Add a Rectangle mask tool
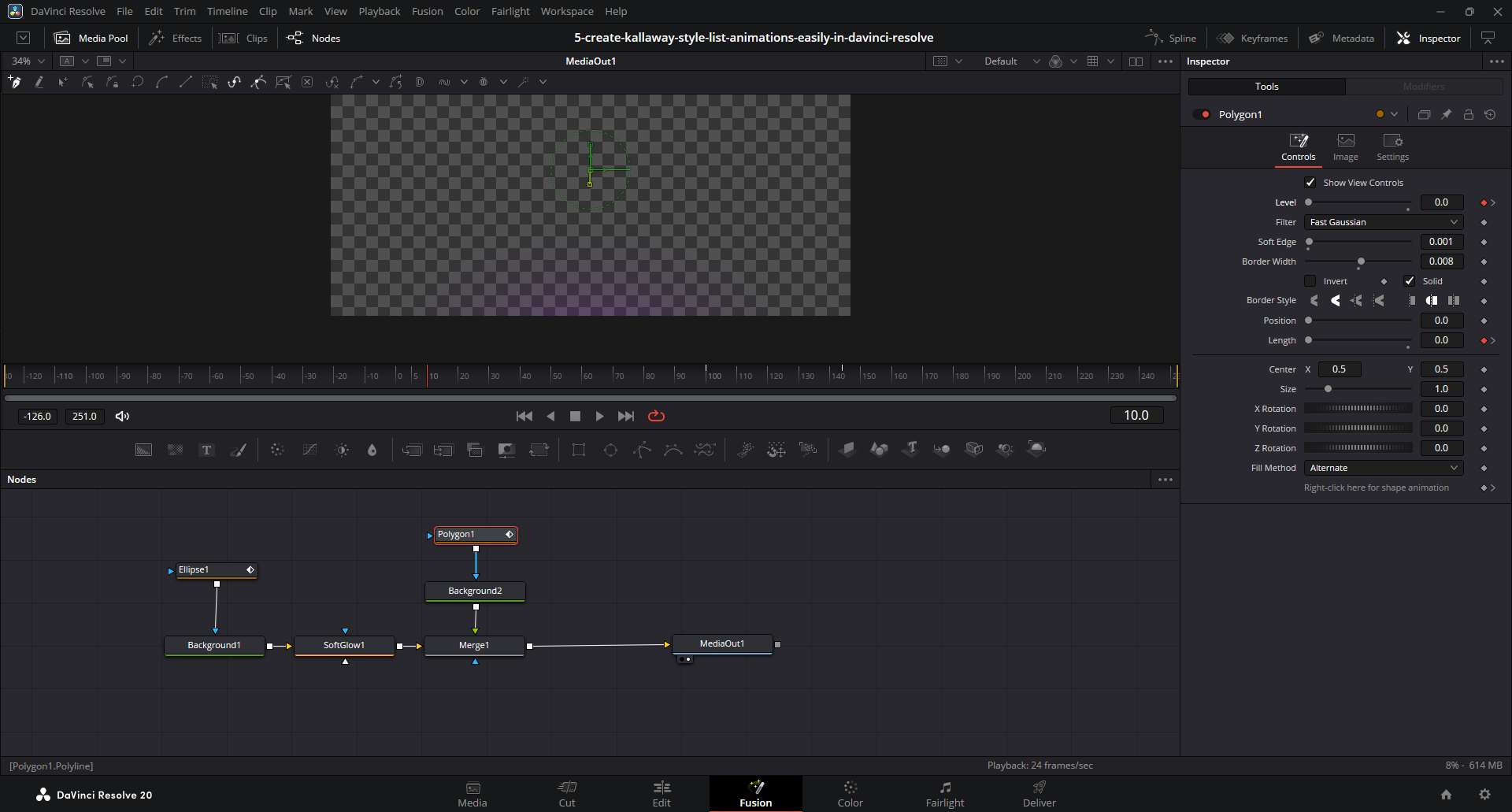Viewport: 1512px width, 812px height. tap(579, 450)
